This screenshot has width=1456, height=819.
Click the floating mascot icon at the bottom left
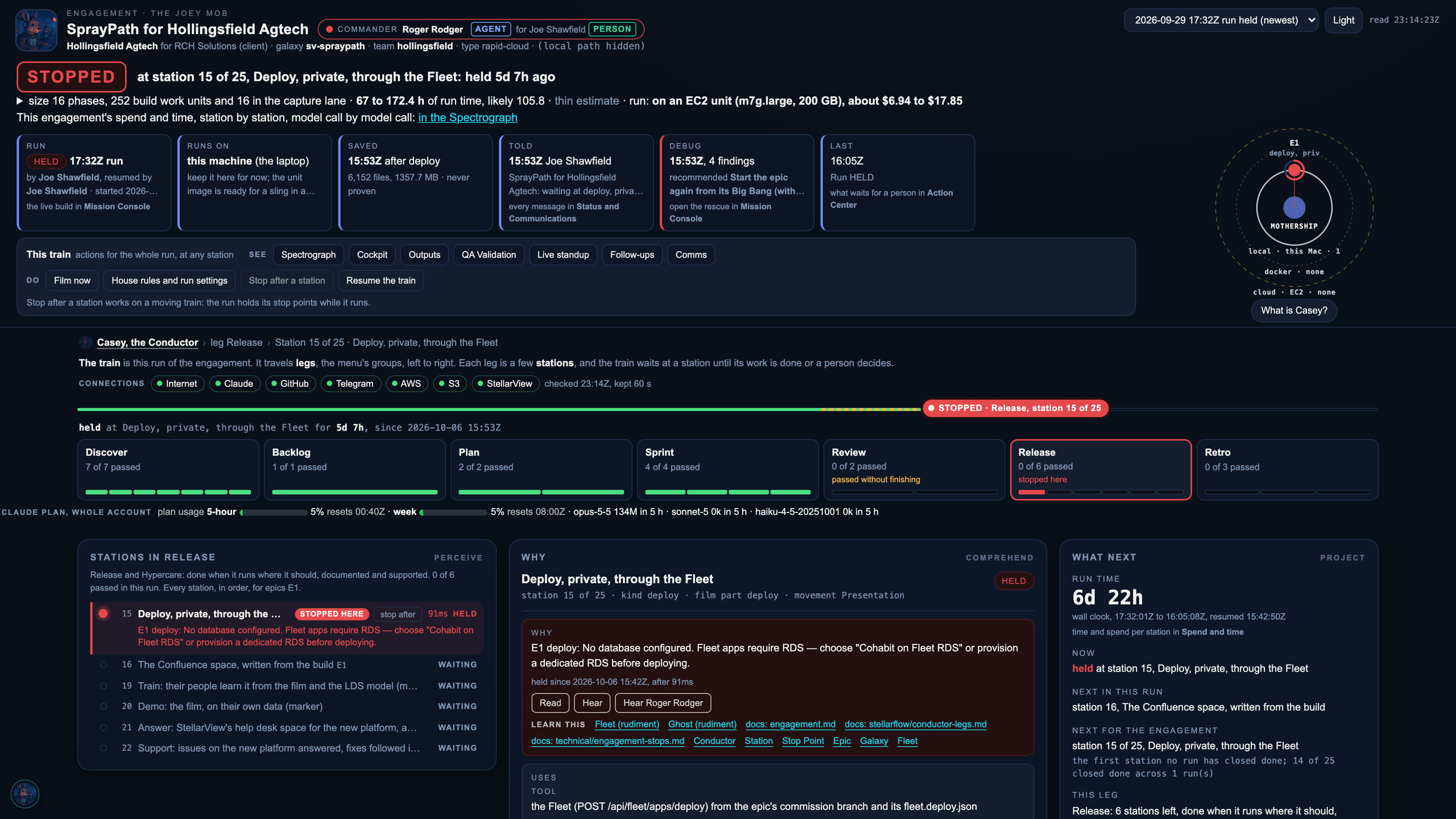[x=25, y=793]
